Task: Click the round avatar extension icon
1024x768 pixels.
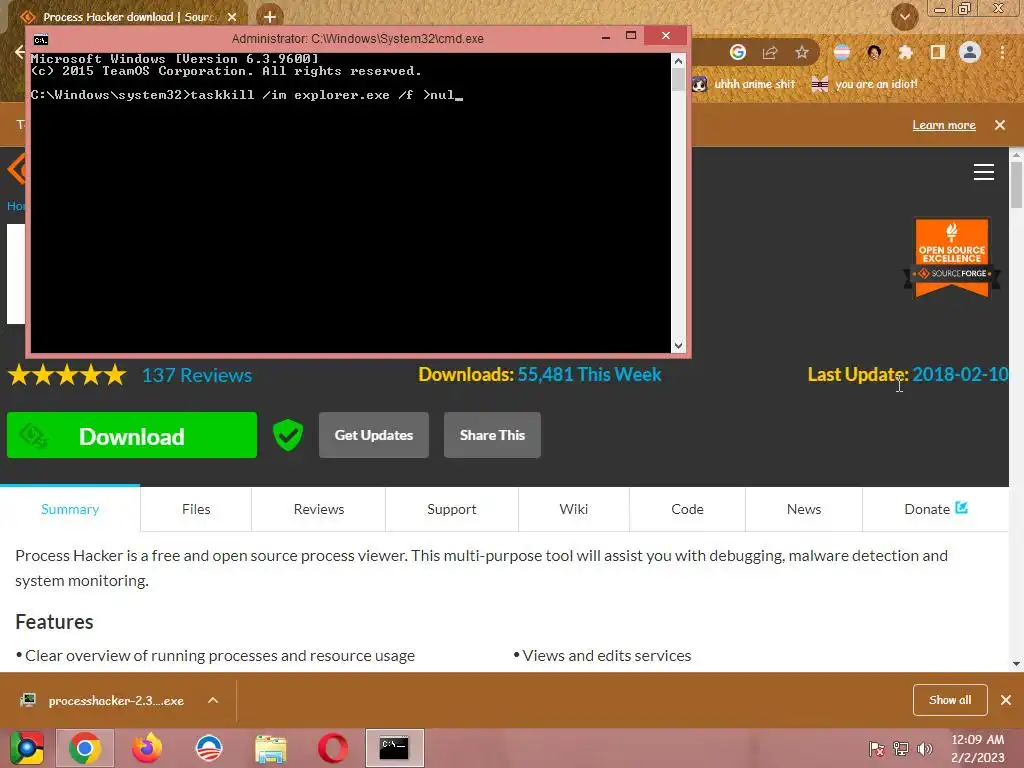Action: coord(874,52)
